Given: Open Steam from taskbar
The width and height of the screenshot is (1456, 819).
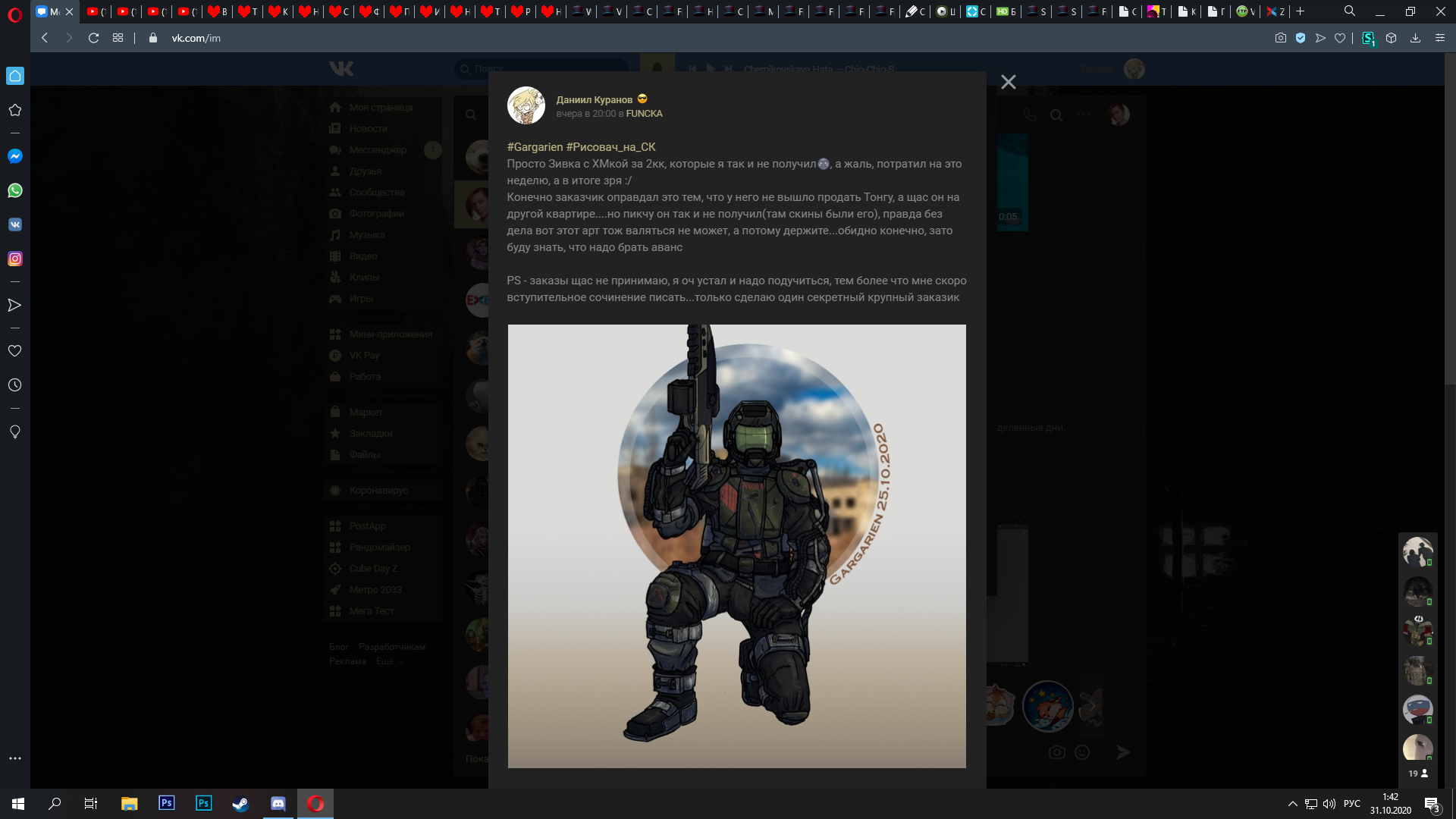Looking at the screenshot, I should coord(240,804).
